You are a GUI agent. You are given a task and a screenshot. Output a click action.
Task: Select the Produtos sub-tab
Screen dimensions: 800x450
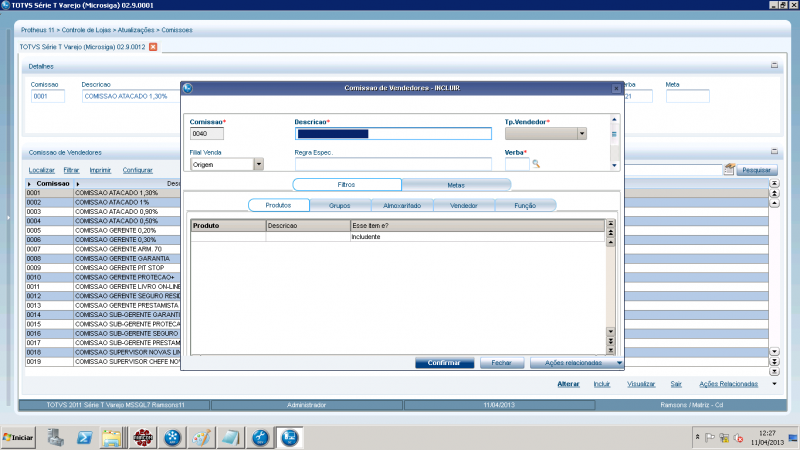[279, 205]
